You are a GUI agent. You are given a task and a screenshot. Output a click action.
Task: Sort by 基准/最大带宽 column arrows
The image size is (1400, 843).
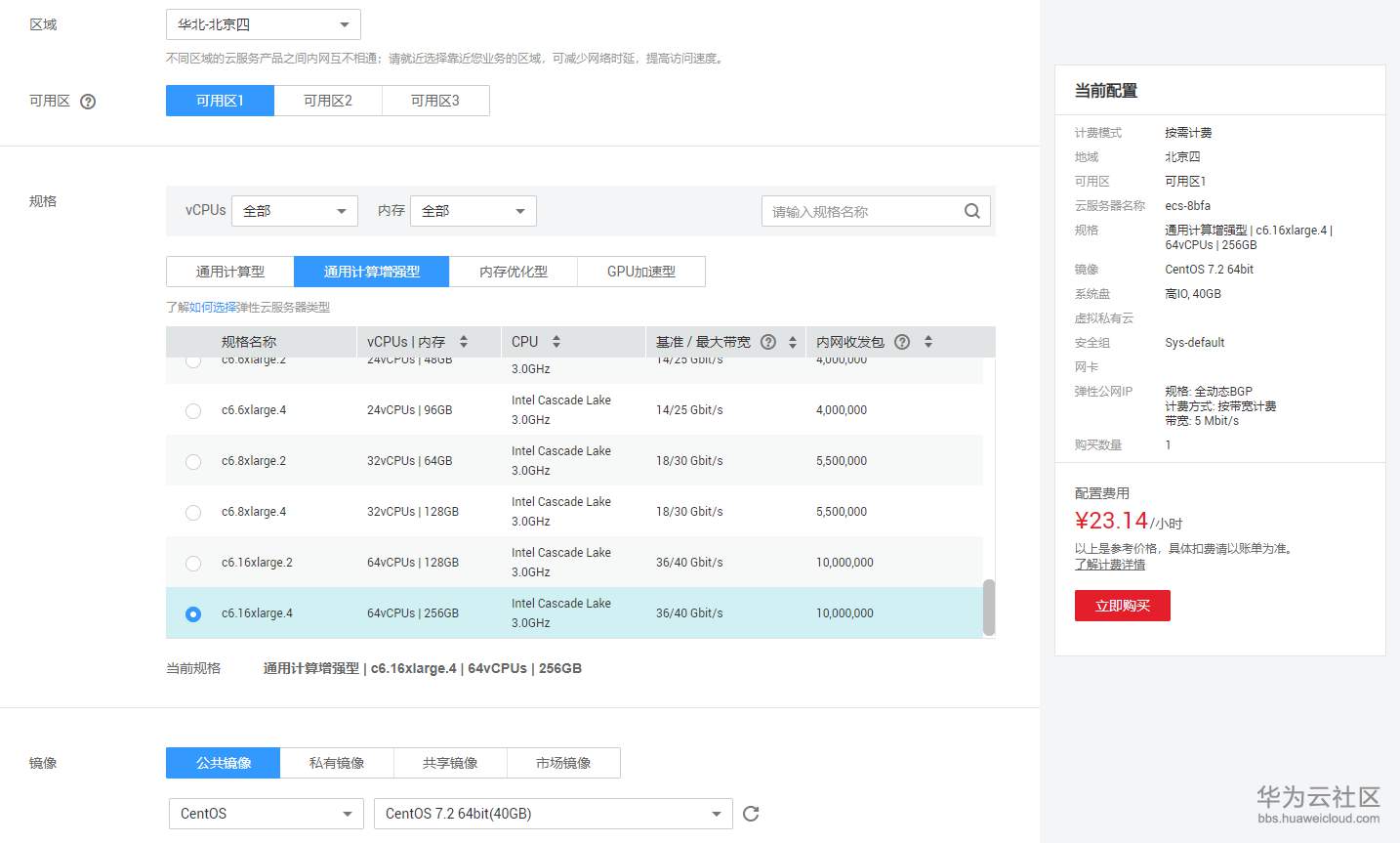coord(793,342)
